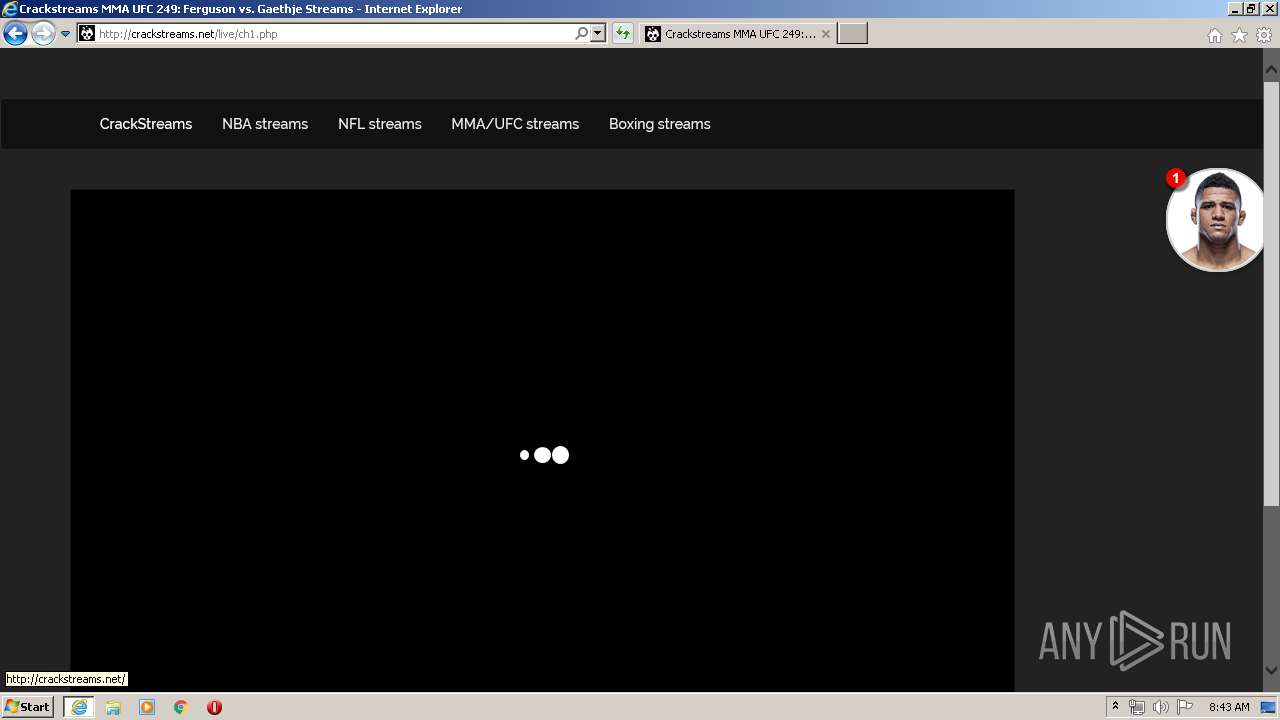Click the browser Forward arrow button
The image size is (1280, 720).
[x=43, y=34]
